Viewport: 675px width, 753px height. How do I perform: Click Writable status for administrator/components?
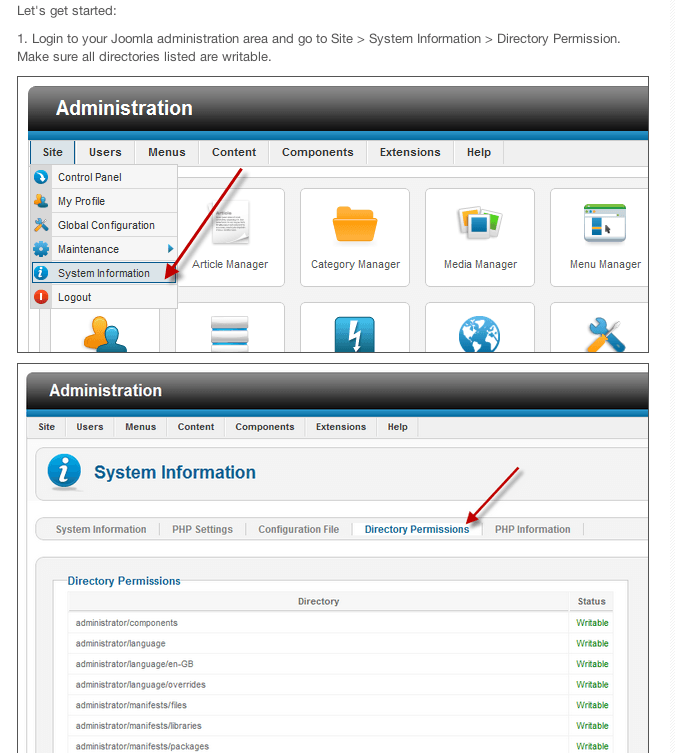592,623
